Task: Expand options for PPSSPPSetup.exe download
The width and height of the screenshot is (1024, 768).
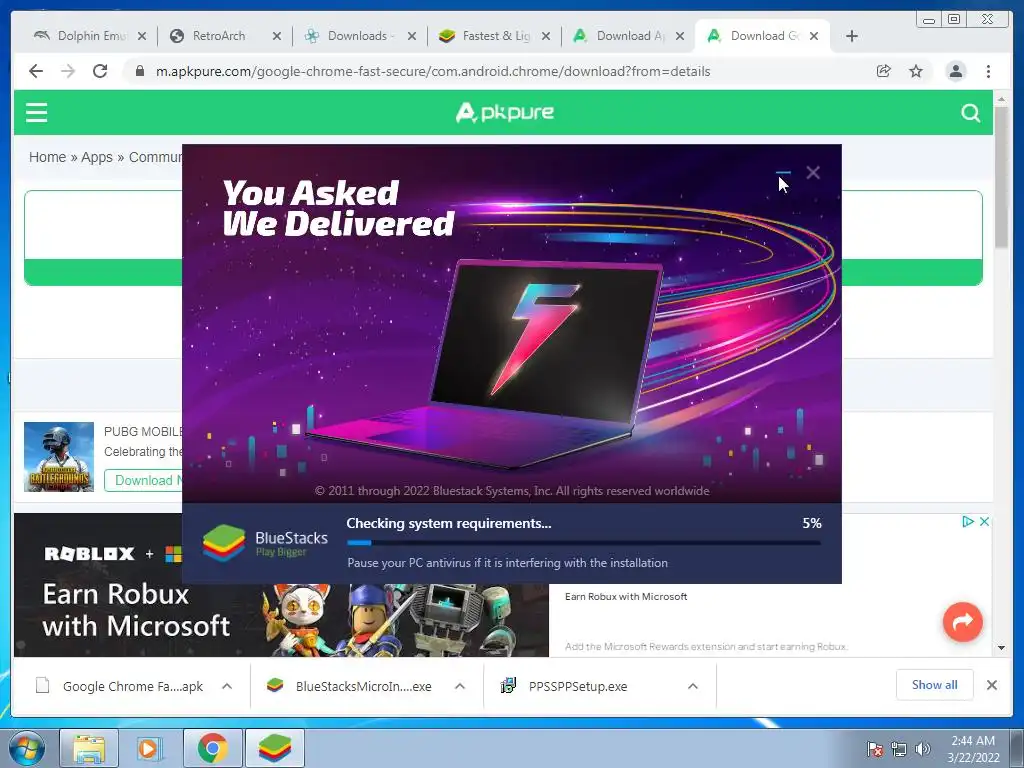Action: (x=693, y=686)
